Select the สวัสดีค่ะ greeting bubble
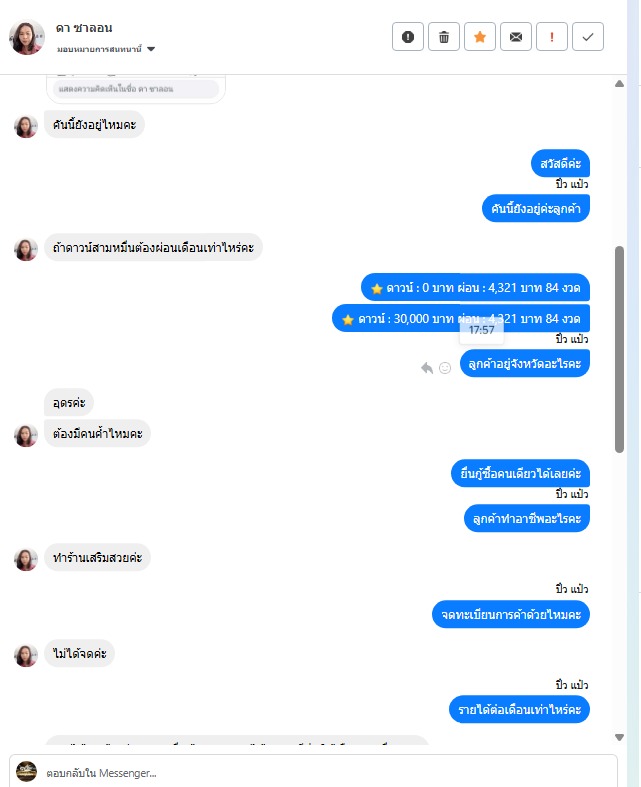This screenshot has width=641, height=787. pos(560,163)
